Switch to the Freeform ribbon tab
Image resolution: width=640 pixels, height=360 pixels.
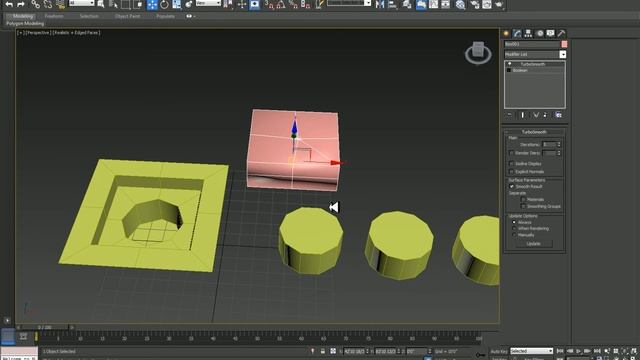(54, 16)
